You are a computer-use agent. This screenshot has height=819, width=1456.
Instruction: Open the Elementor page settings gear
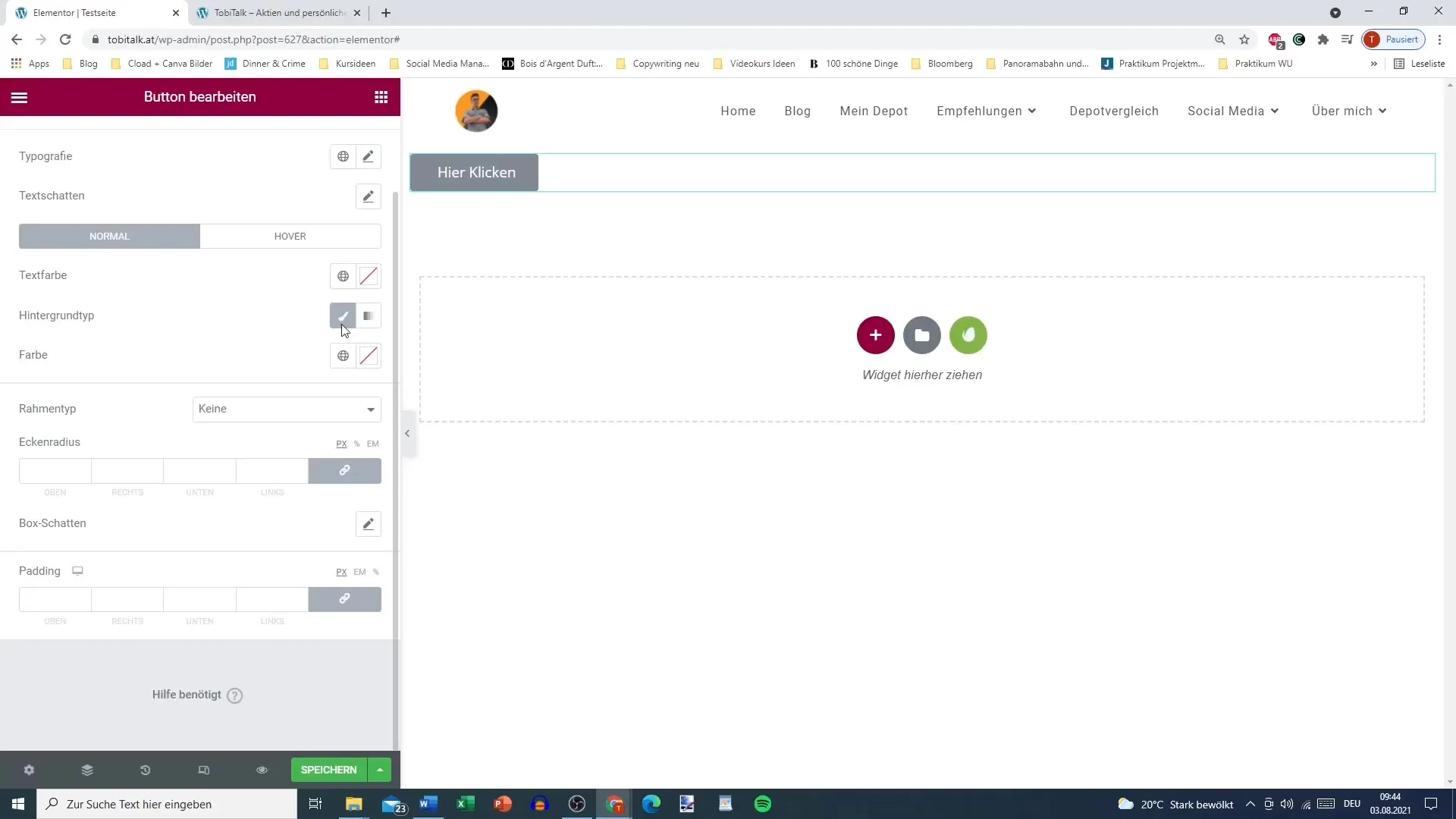click(x=29, y=770)
